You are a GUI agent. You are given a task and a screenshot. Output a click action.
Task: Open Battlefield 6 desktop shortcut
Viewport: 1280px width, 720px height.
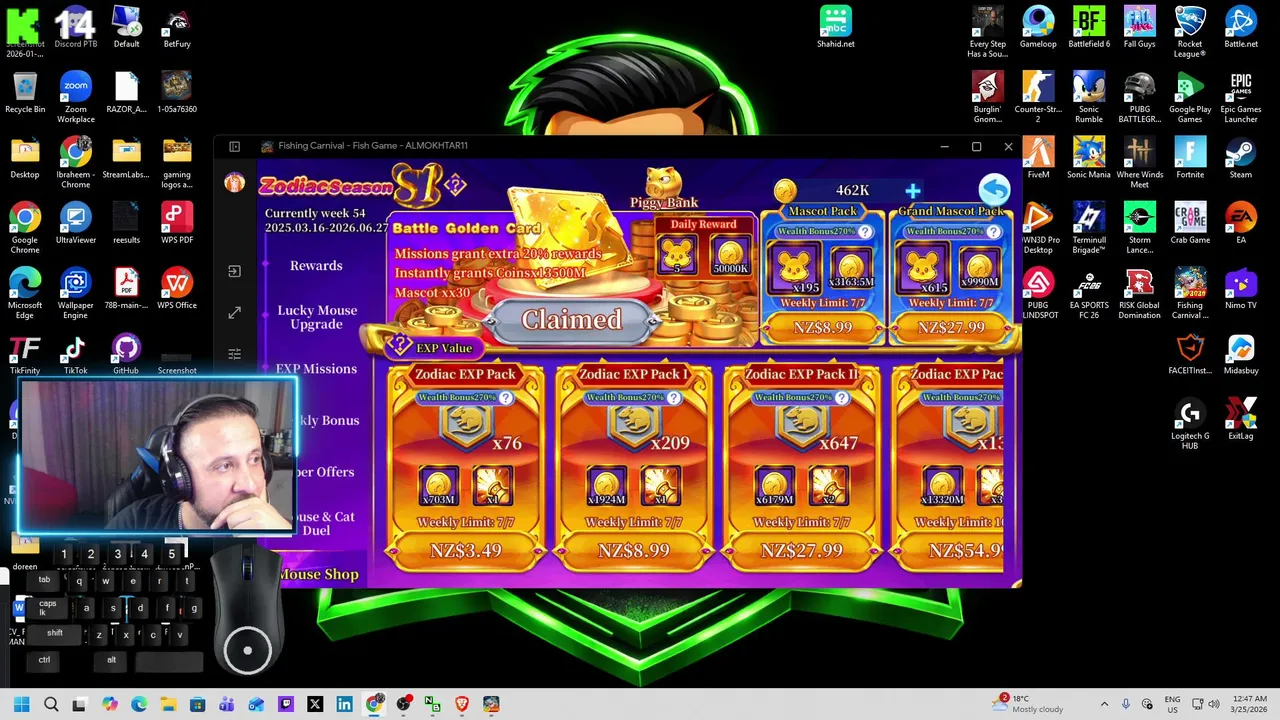[x=1089, y=27]
